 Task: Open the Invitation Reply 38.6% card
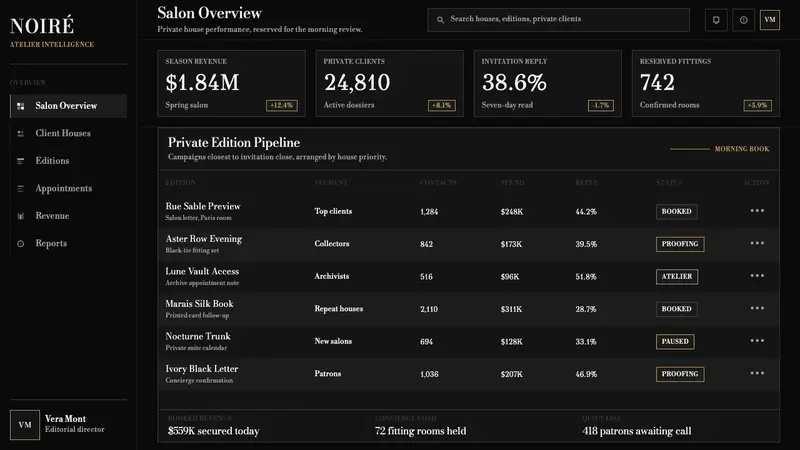click(548, 84)
